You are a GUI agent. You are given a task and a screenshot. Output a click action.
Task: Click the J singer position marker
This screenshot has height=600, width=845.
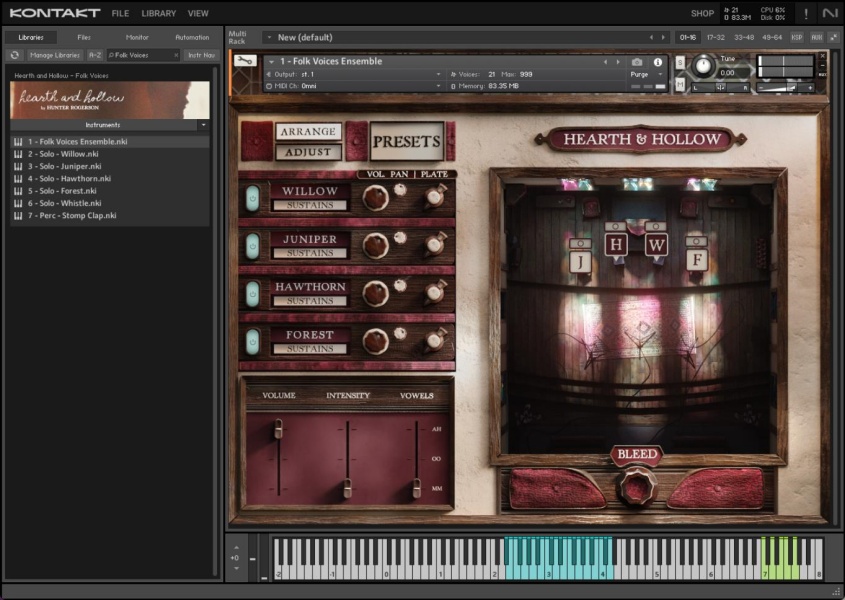pos(580,261)
